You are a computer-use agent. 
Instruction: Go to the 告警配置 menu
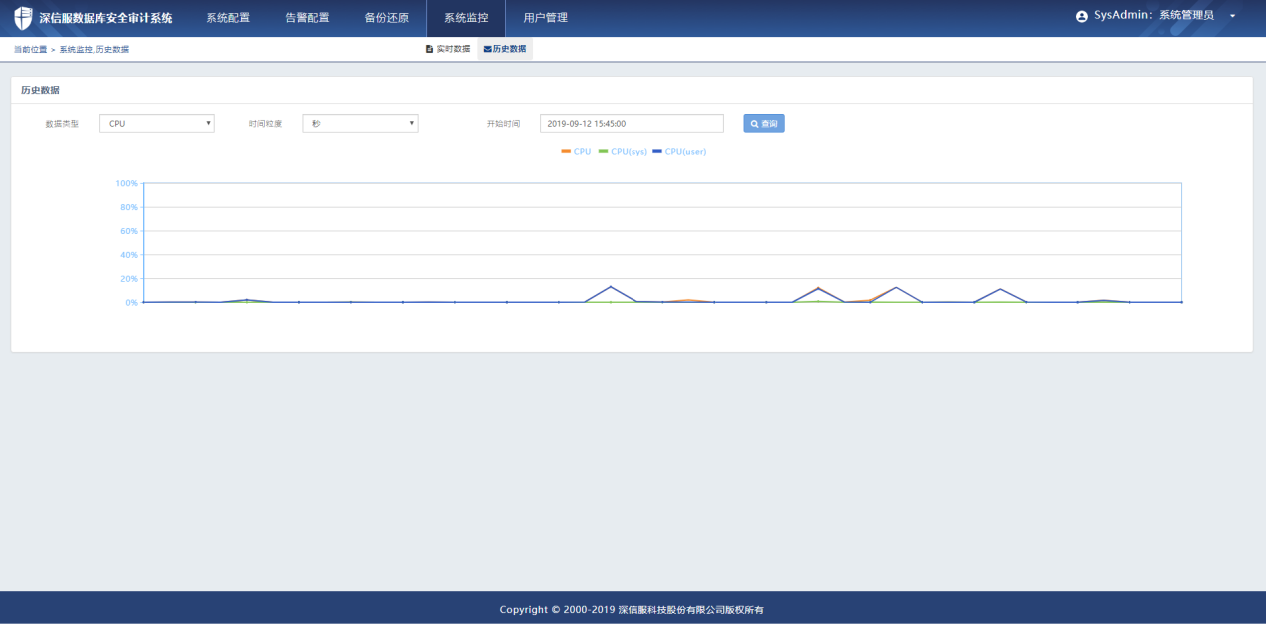(307, 18)
